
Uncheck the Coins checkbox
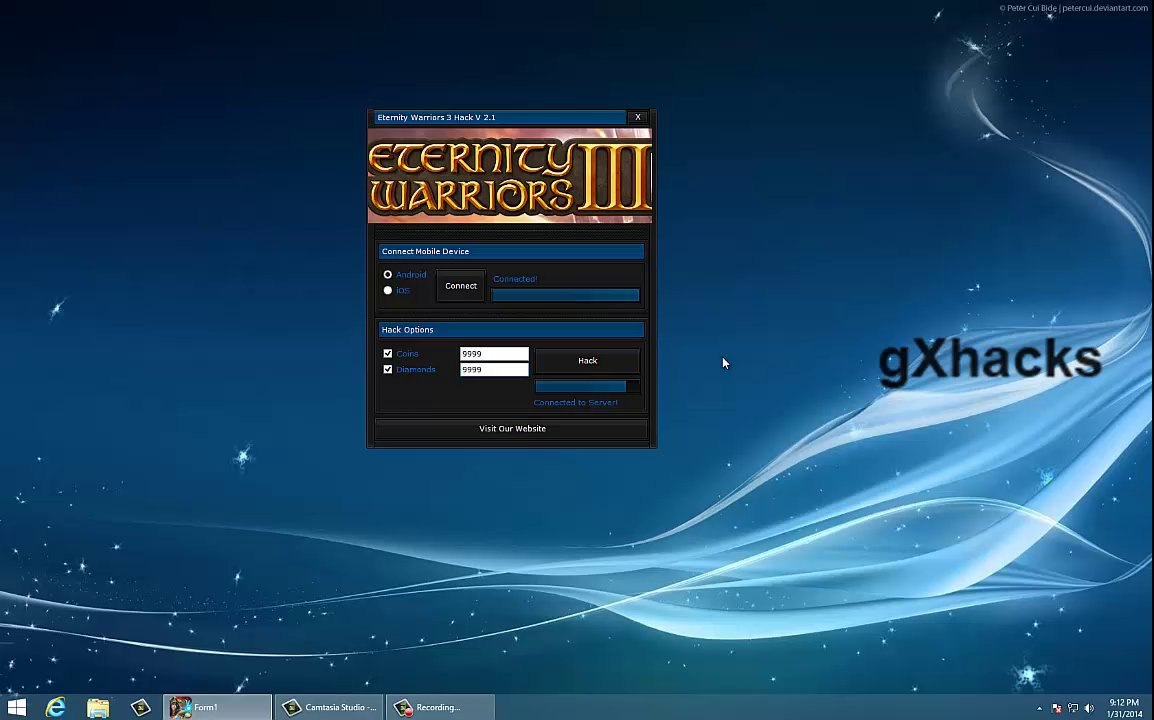(388, 353)
